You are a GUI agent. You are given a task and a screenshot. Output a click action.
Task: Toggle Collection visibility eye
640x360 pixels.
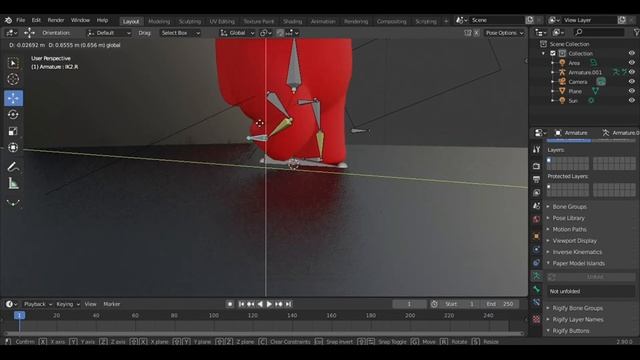pyautogui.click(x=631, y=53)
